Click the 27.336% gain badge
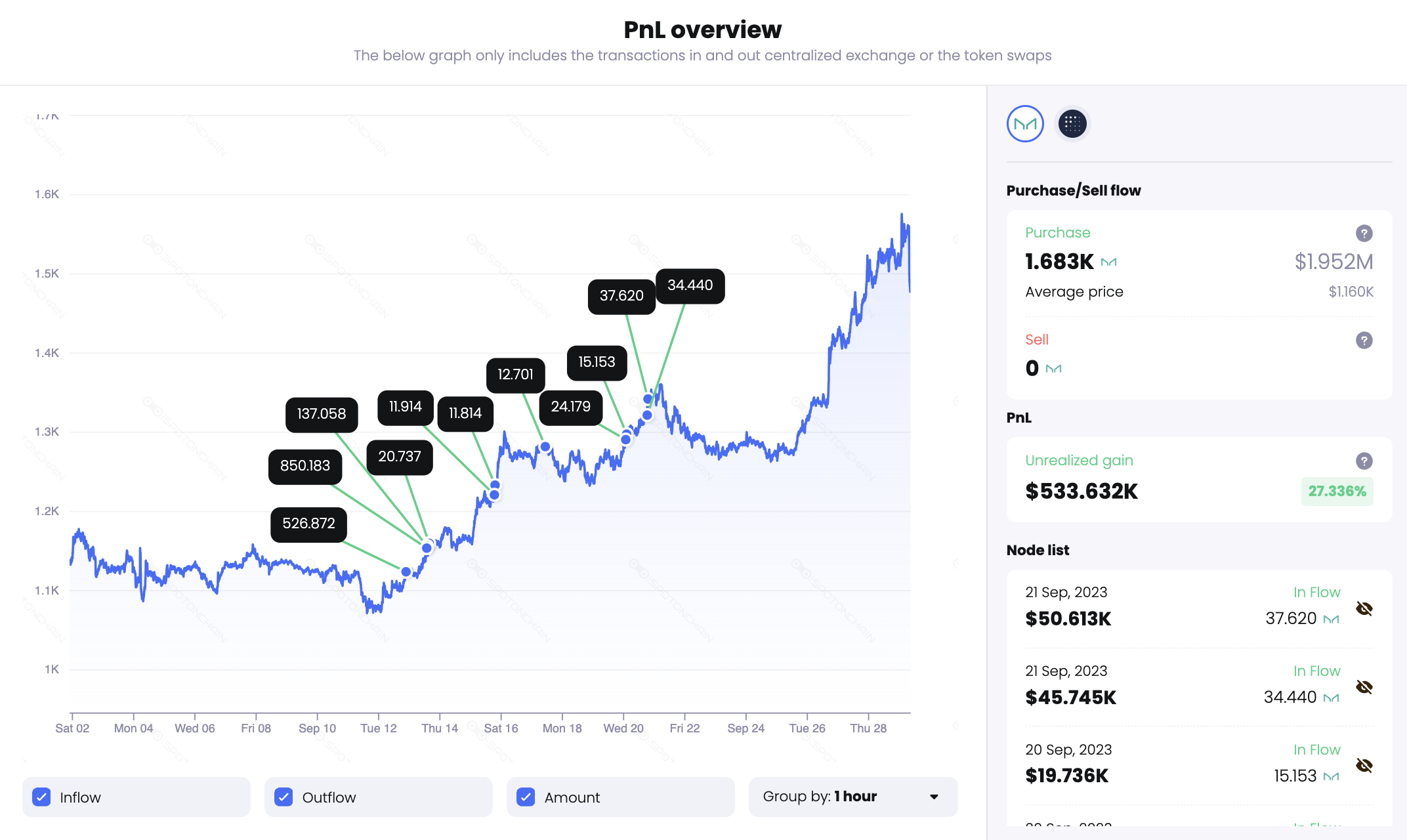 1337,491
